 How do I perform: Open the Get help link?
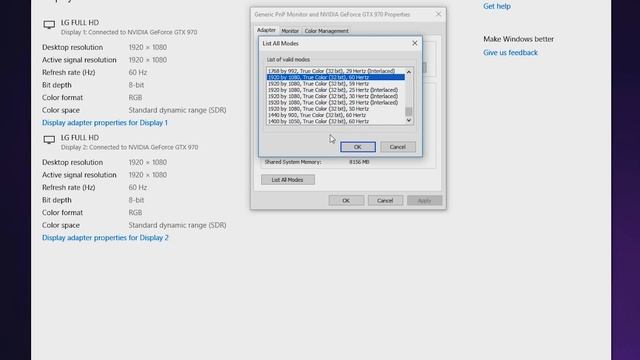pyautogui.click(x=497, y=6)
